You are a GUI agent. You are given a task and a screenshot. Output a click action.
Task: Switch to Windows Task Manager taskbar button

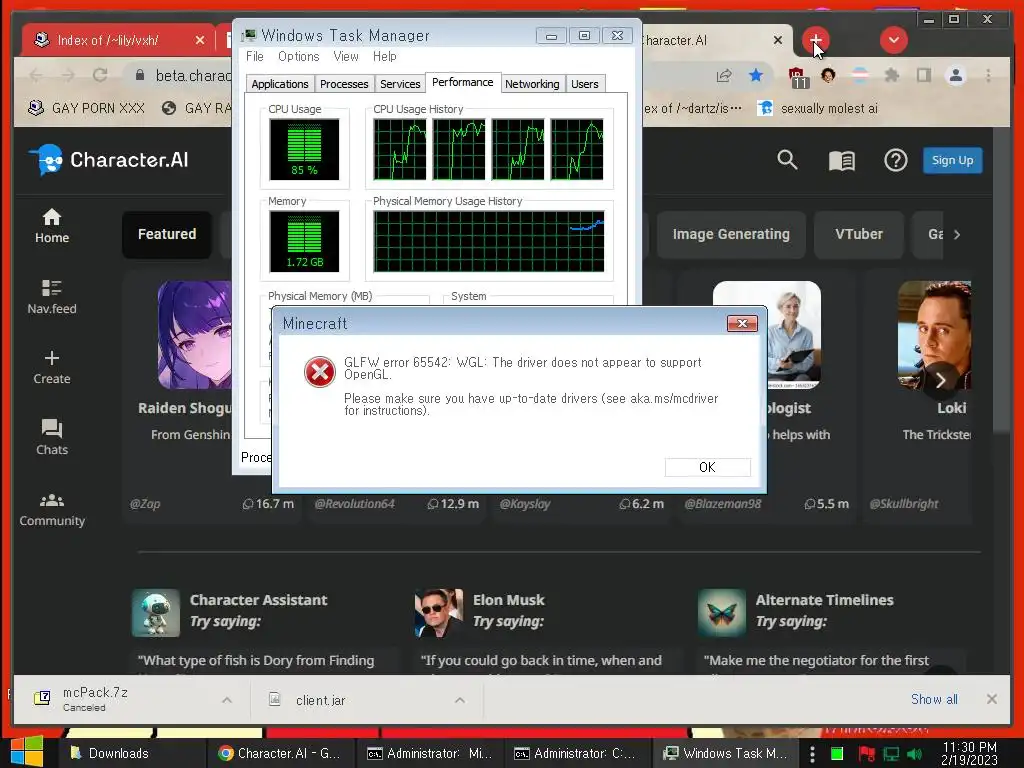725,753
